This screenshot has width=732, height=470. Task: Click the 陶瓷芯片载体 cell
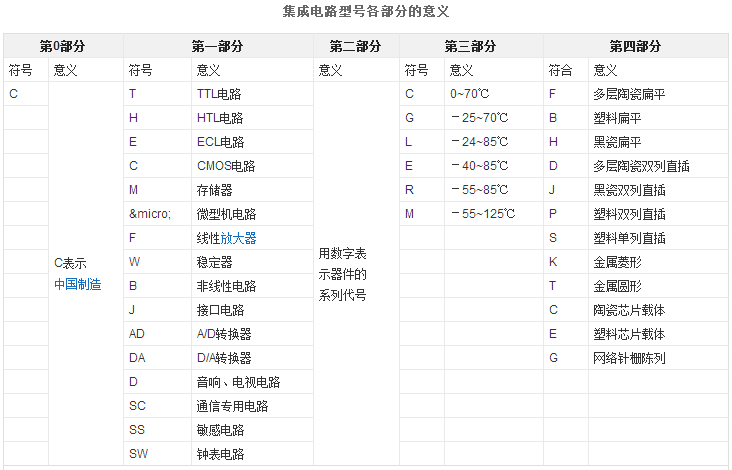658,310
